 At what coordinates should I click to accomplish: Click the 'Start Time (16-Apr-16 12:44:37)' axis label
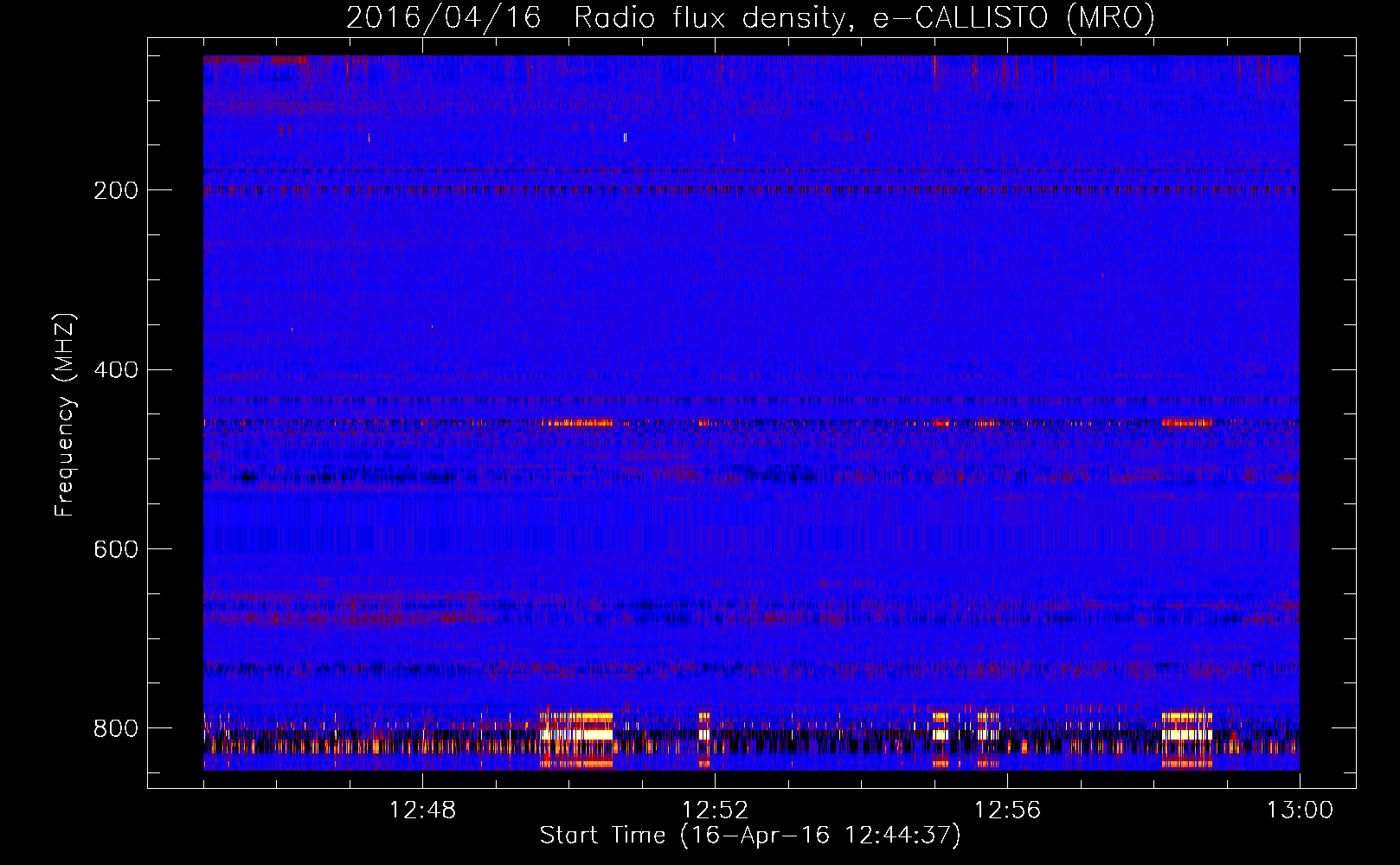750,836
